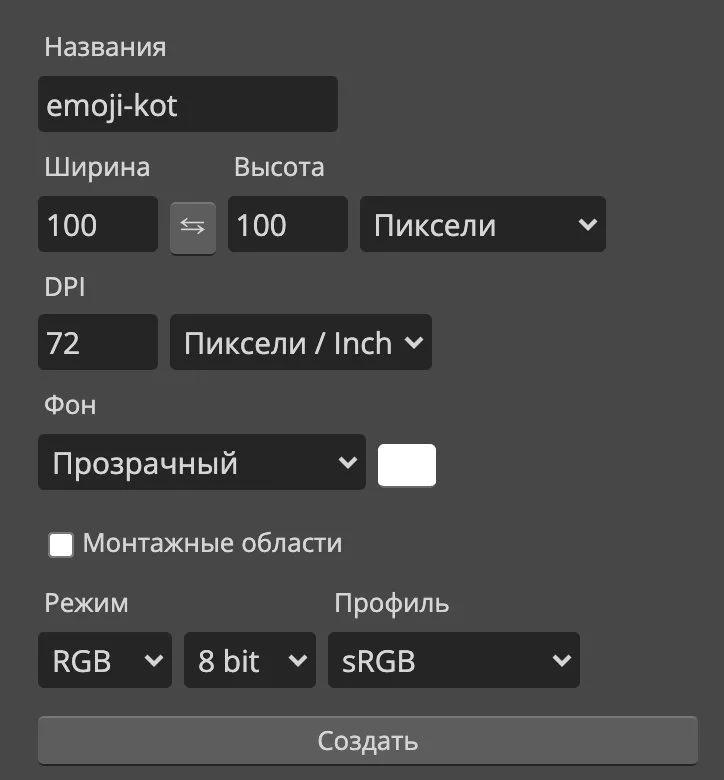Click the Монтажные области label text
Screen dimensions: 724x780
pyautogui.click(x=212, y=543)
